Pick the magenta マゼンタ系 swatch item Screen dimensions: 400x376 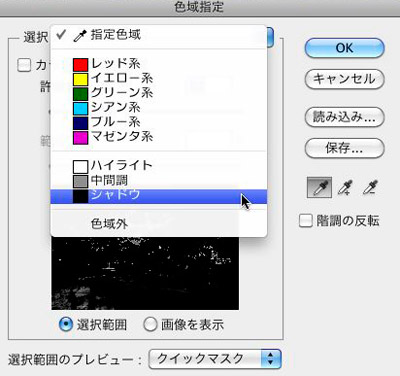tap(159, 137)
